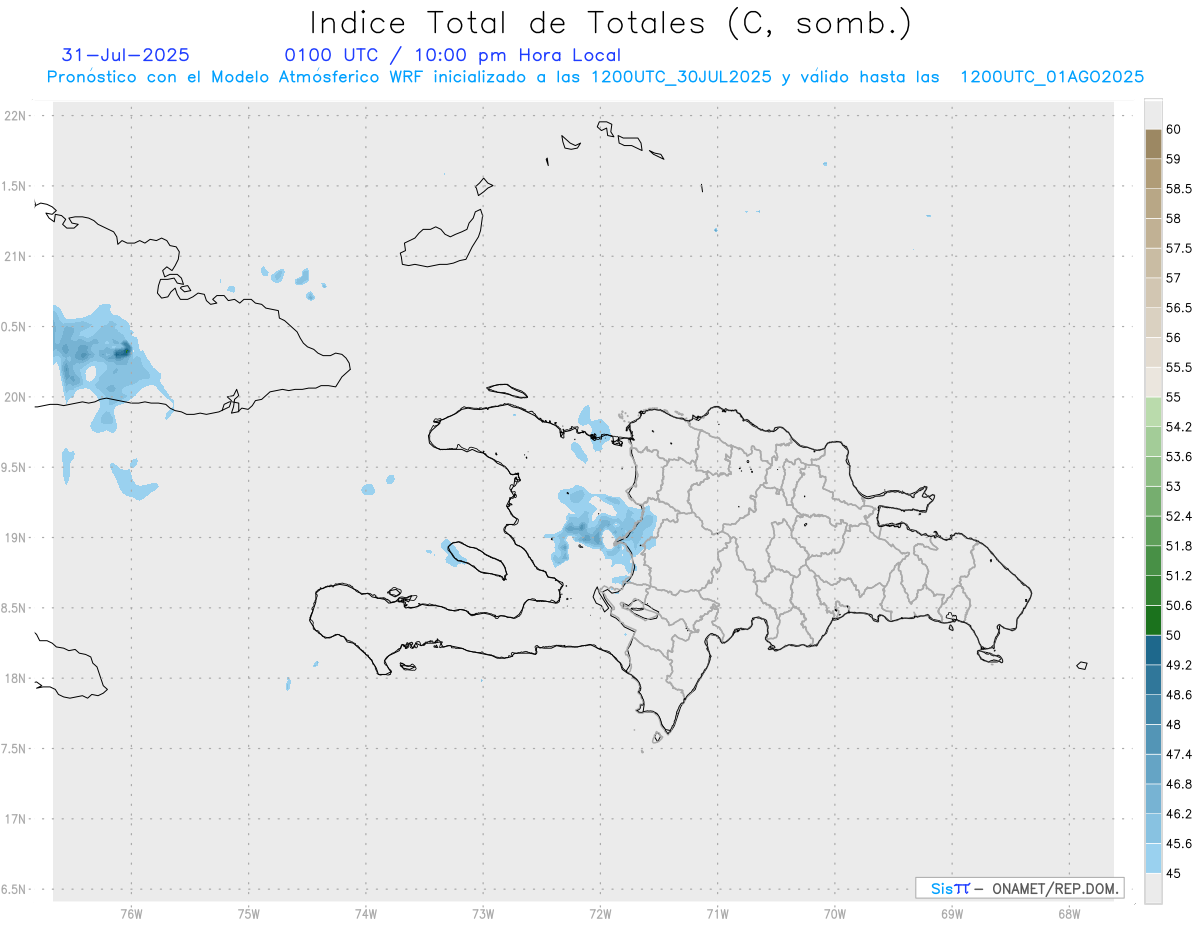The width and height of the screenshot is (1200, 927).
Task: Pick the darkest blue legend band below 50
Action: [x=1153, y=650]
